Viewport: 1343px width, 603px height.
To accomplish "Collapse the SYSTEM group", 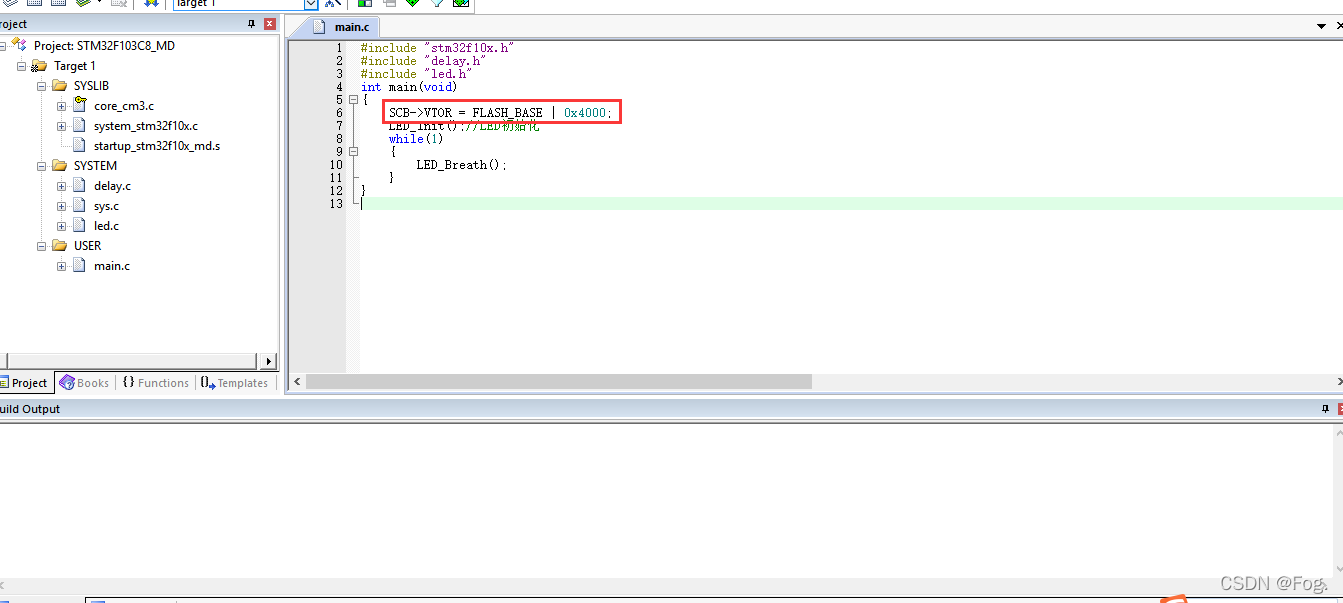I will point(42,166).
